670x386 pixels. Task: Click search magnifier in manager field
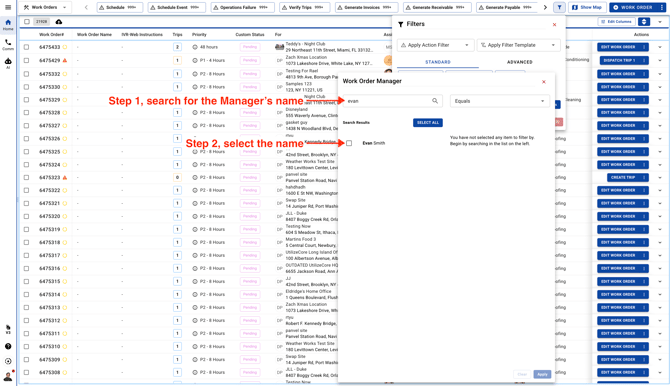[x=435, y=101]
